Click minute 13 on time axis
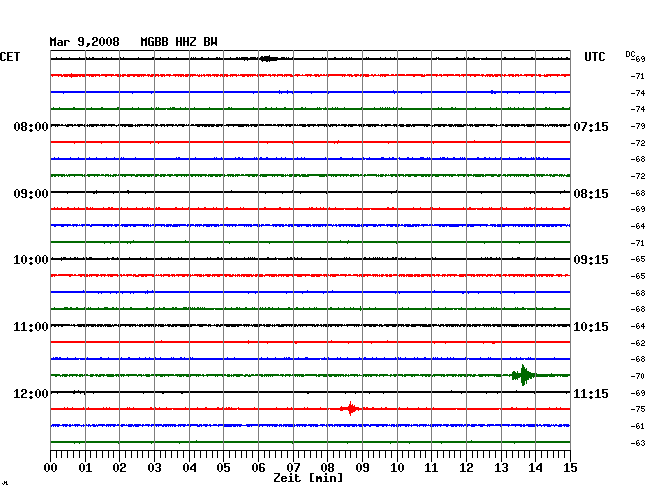The image size is (650, 494). pyautogui.click(x=501, y=467)
